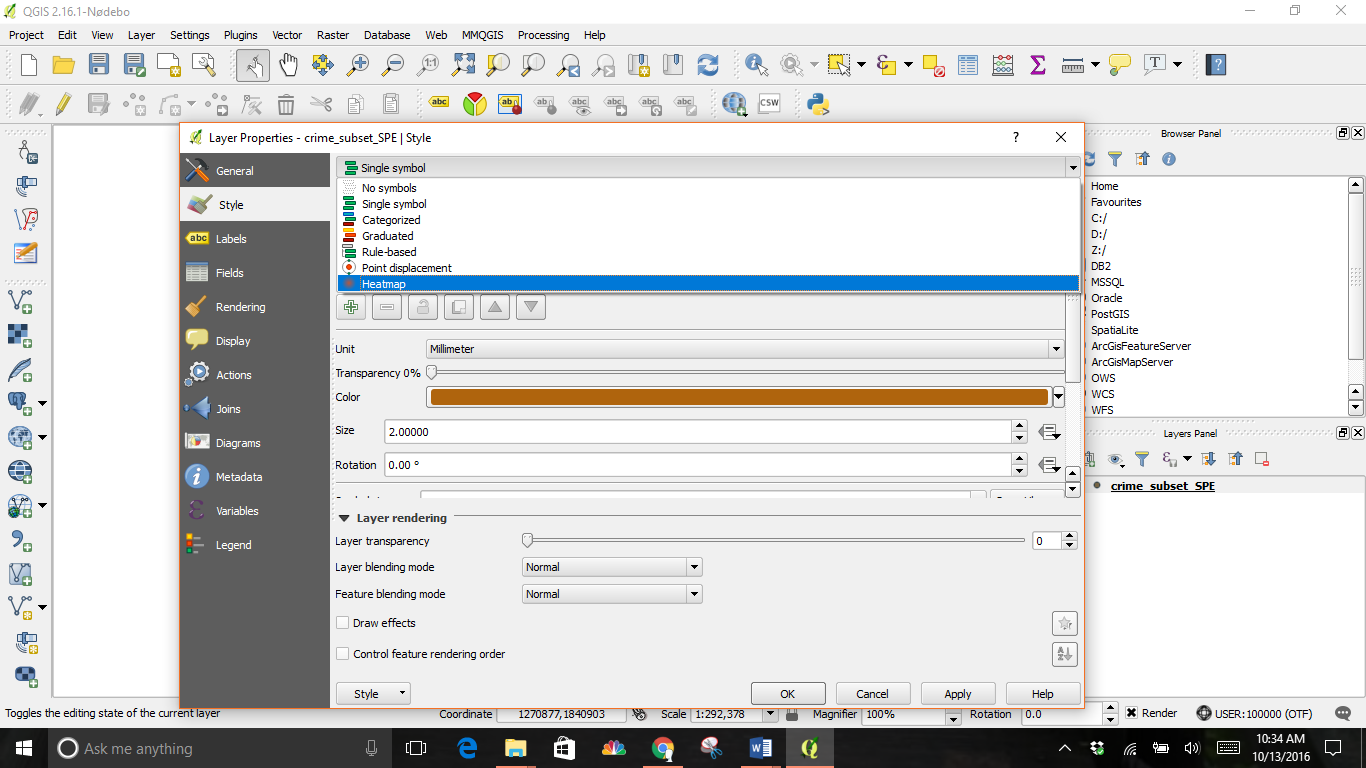Screen dimensions: 1366x768
Task: Select Heatmap from the renderer list
Action: [384, 284]
